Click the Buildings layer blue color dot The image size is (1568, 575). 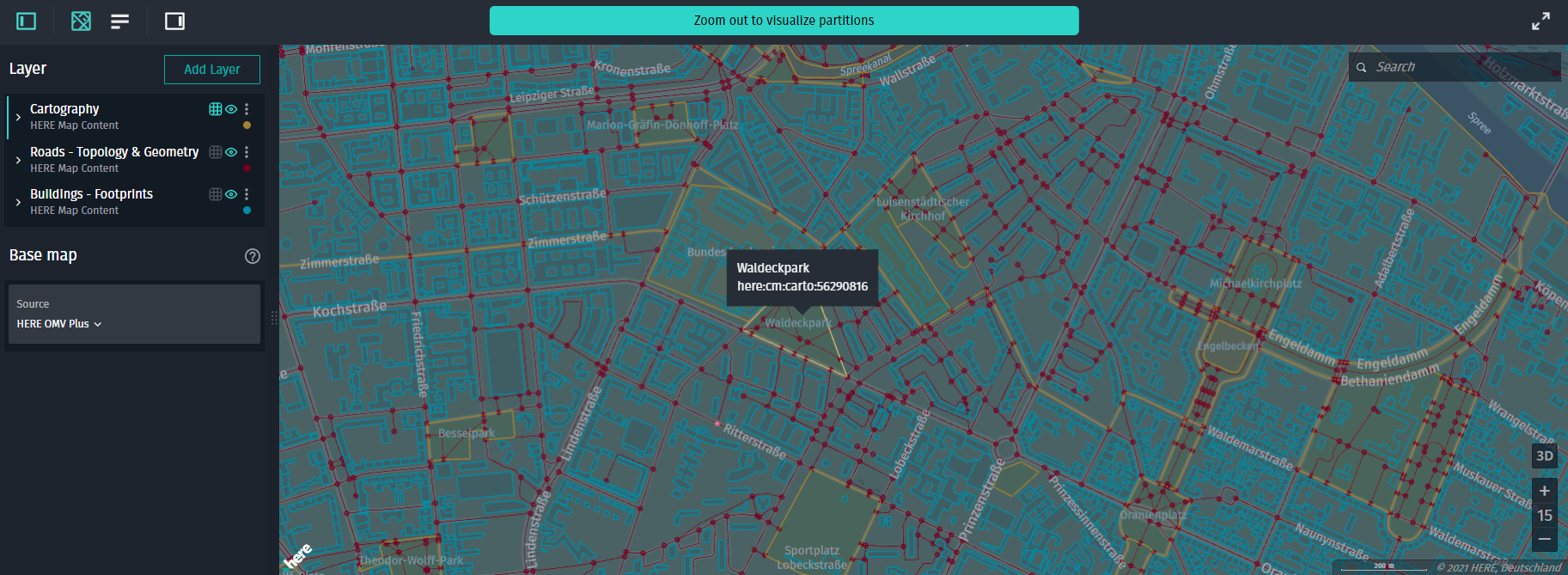tap(247, 211)
